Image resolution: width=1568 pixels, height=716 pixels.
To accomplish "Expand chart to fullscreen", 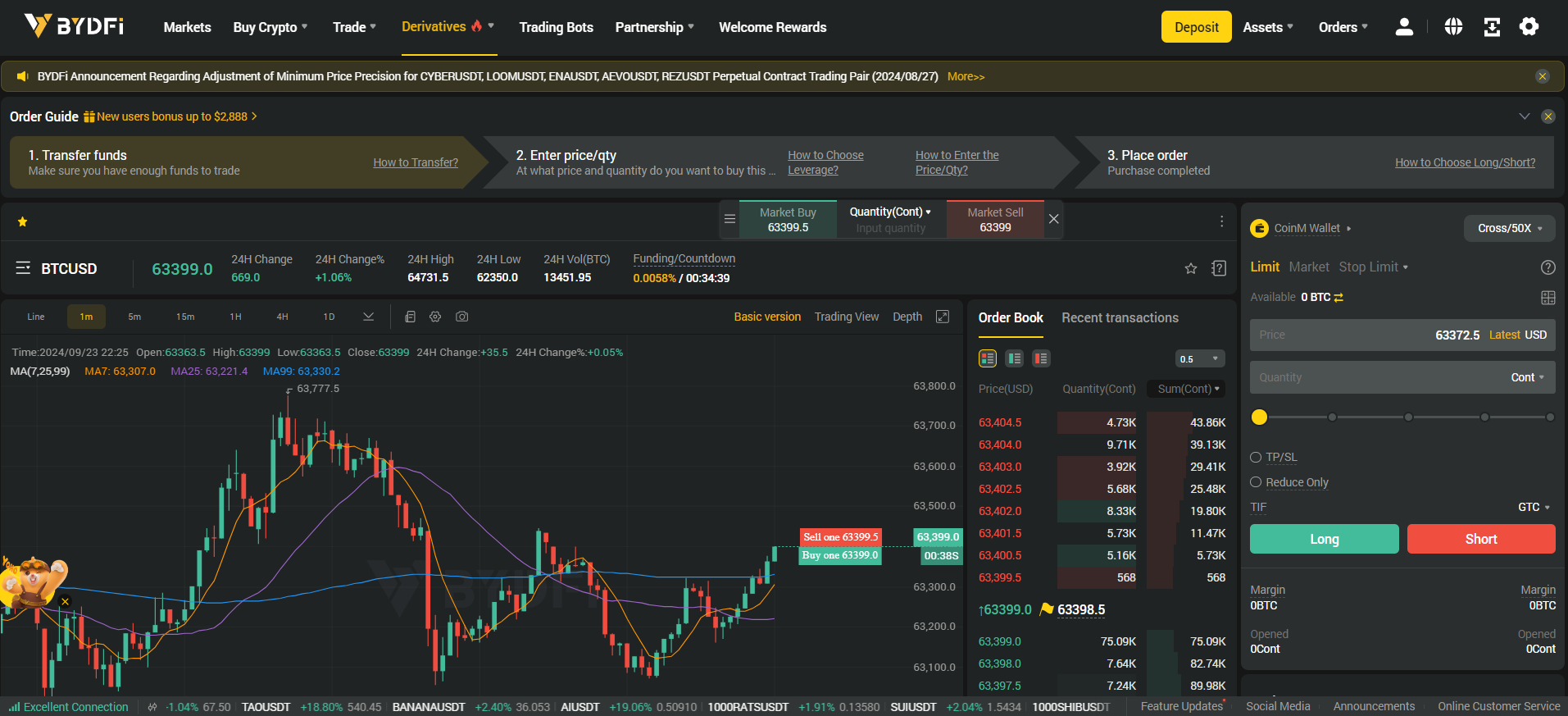I will pyautogui.click(x=943, y=317).
